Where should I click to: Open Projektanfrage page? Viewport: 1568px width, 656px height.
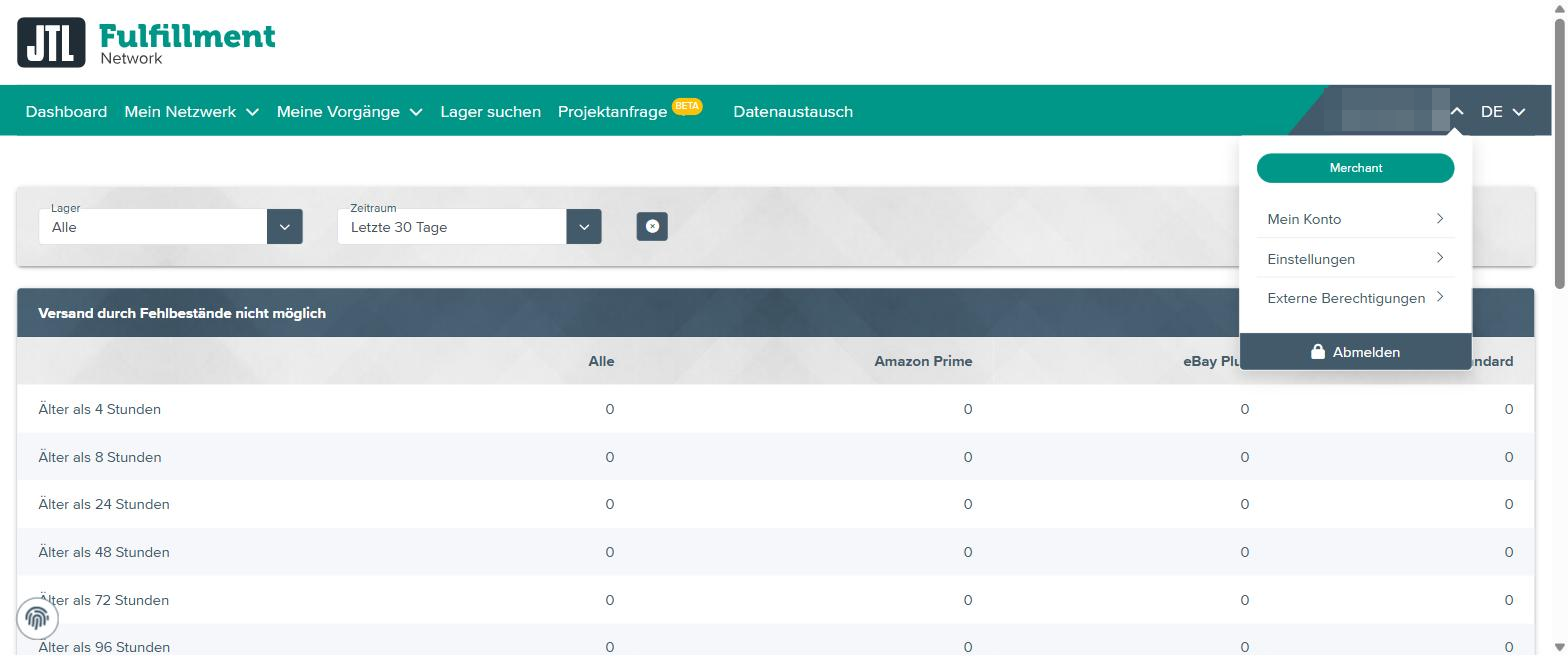tap(612, 112)
